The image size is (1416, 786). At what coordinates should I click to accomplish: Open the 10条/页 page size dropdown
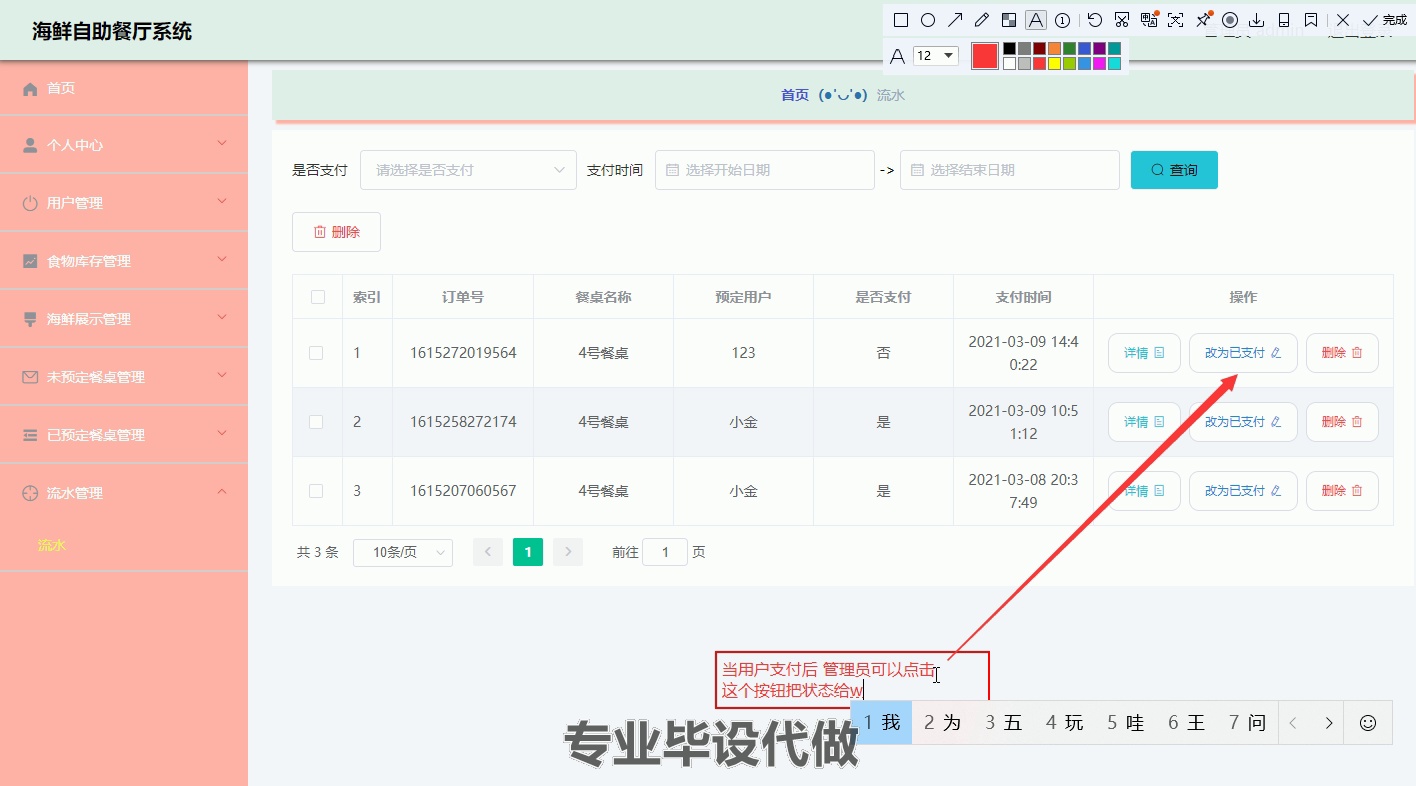pyautogui.click(x=403, y=553)
